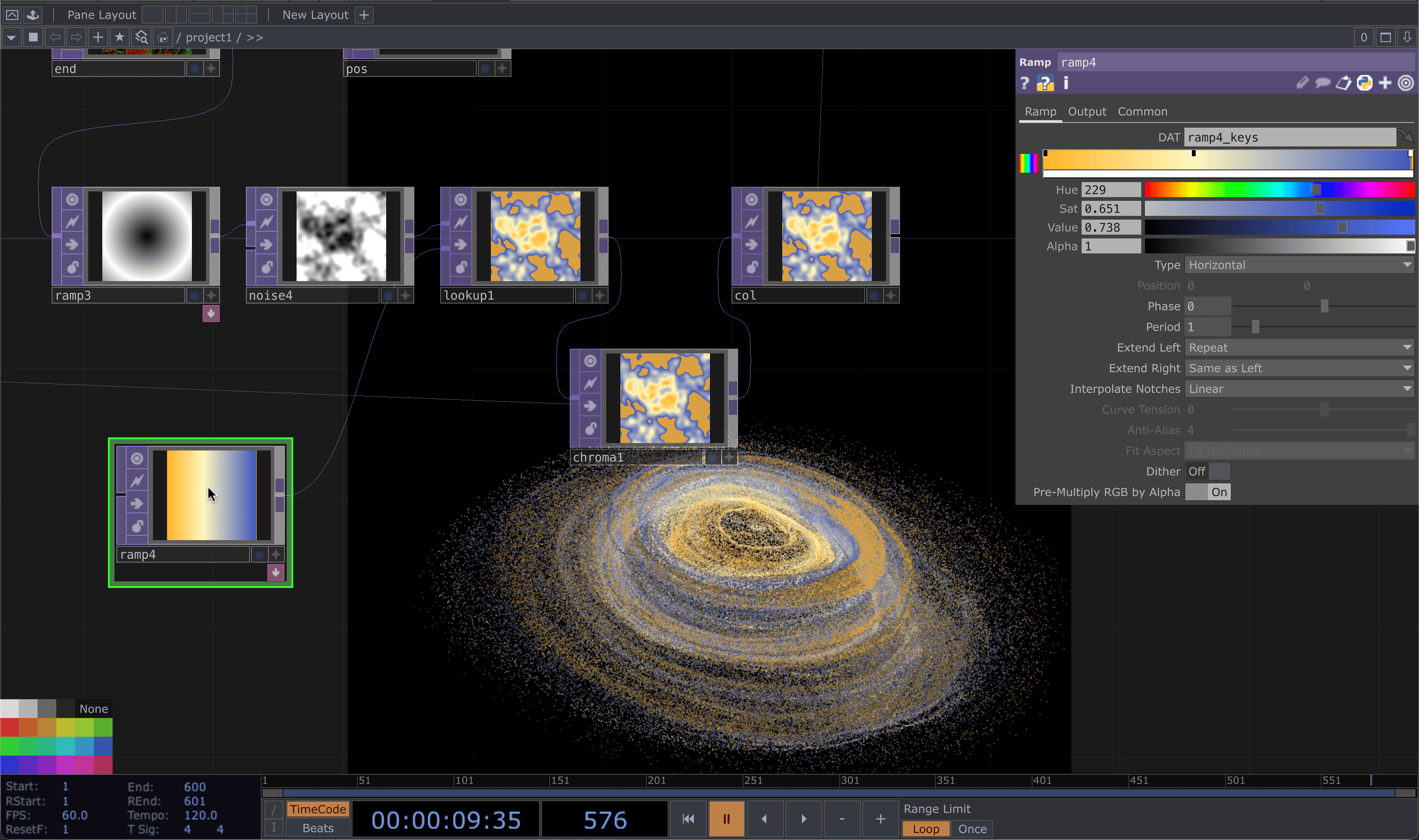1419x840 pixels.
Task: Click the Hue rainbow slider
Action: 1279,190
